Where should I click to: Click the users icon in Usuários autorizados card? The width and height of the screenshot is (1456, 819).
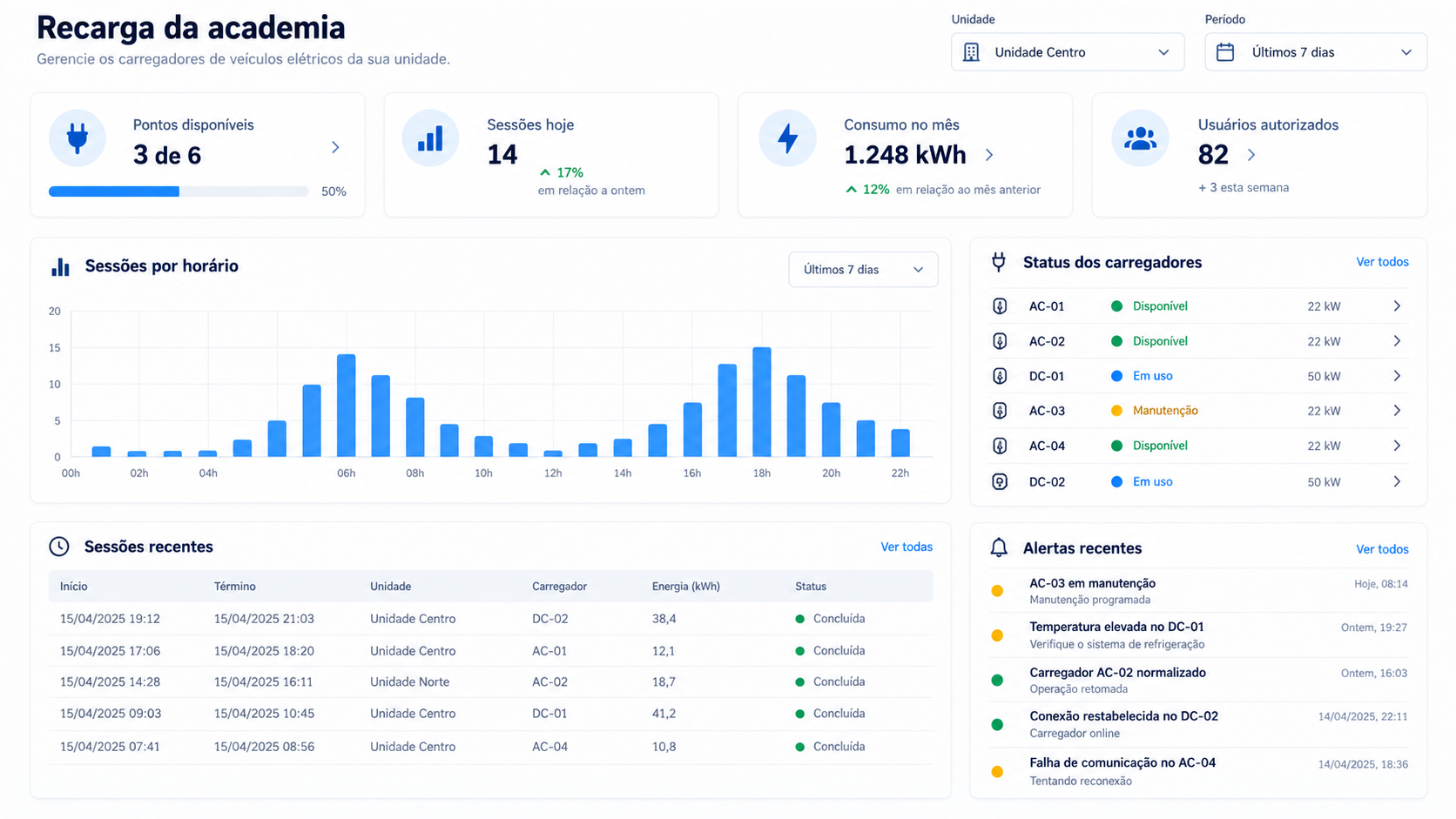pyautogui.click(x=1140, y=138)
